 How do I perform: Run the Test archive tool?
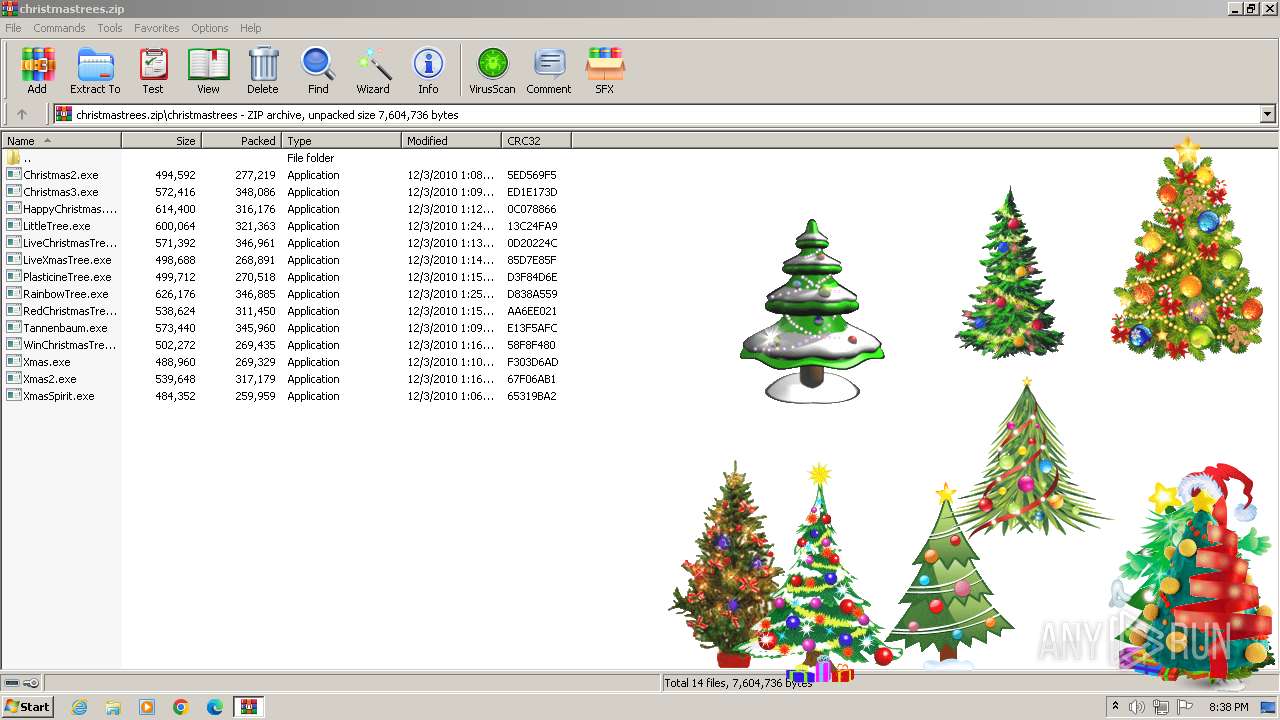153,70
